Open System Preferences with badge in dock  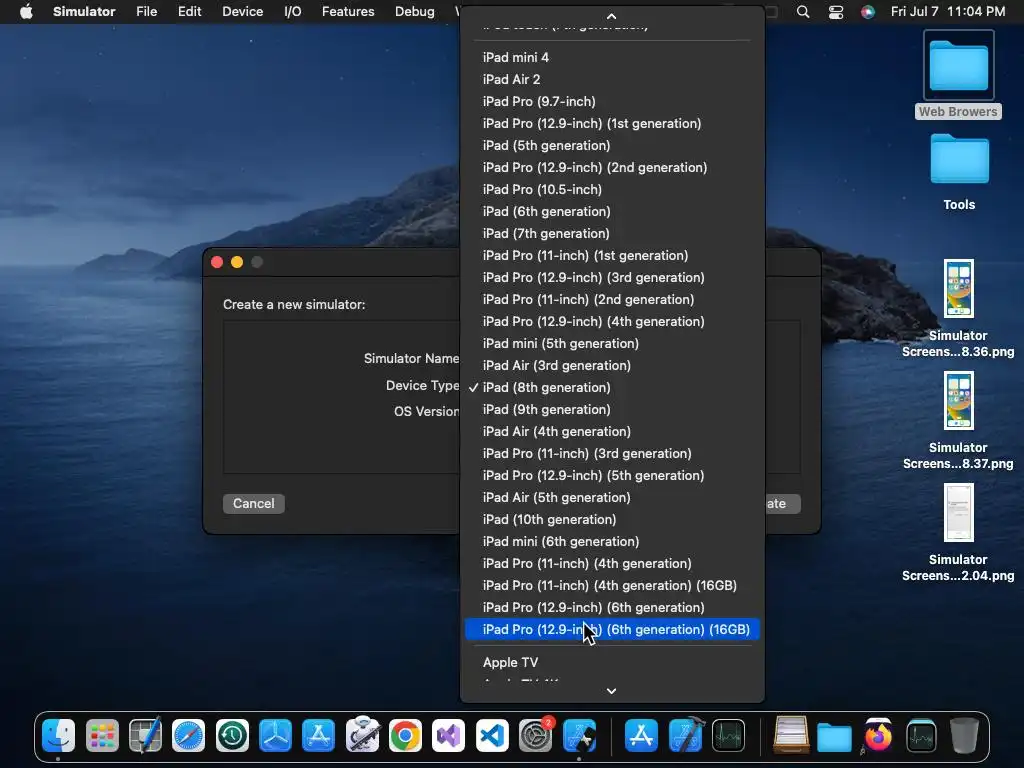pos(536,736)
